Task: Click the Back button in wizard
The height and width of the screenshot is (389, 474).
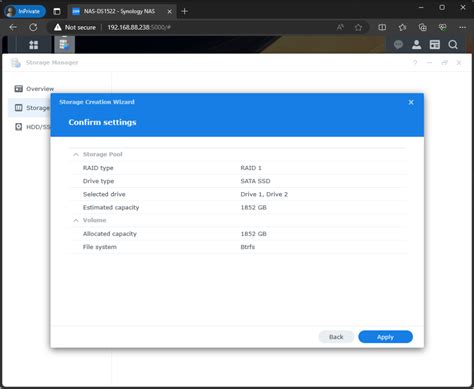Action: point(336,337)
